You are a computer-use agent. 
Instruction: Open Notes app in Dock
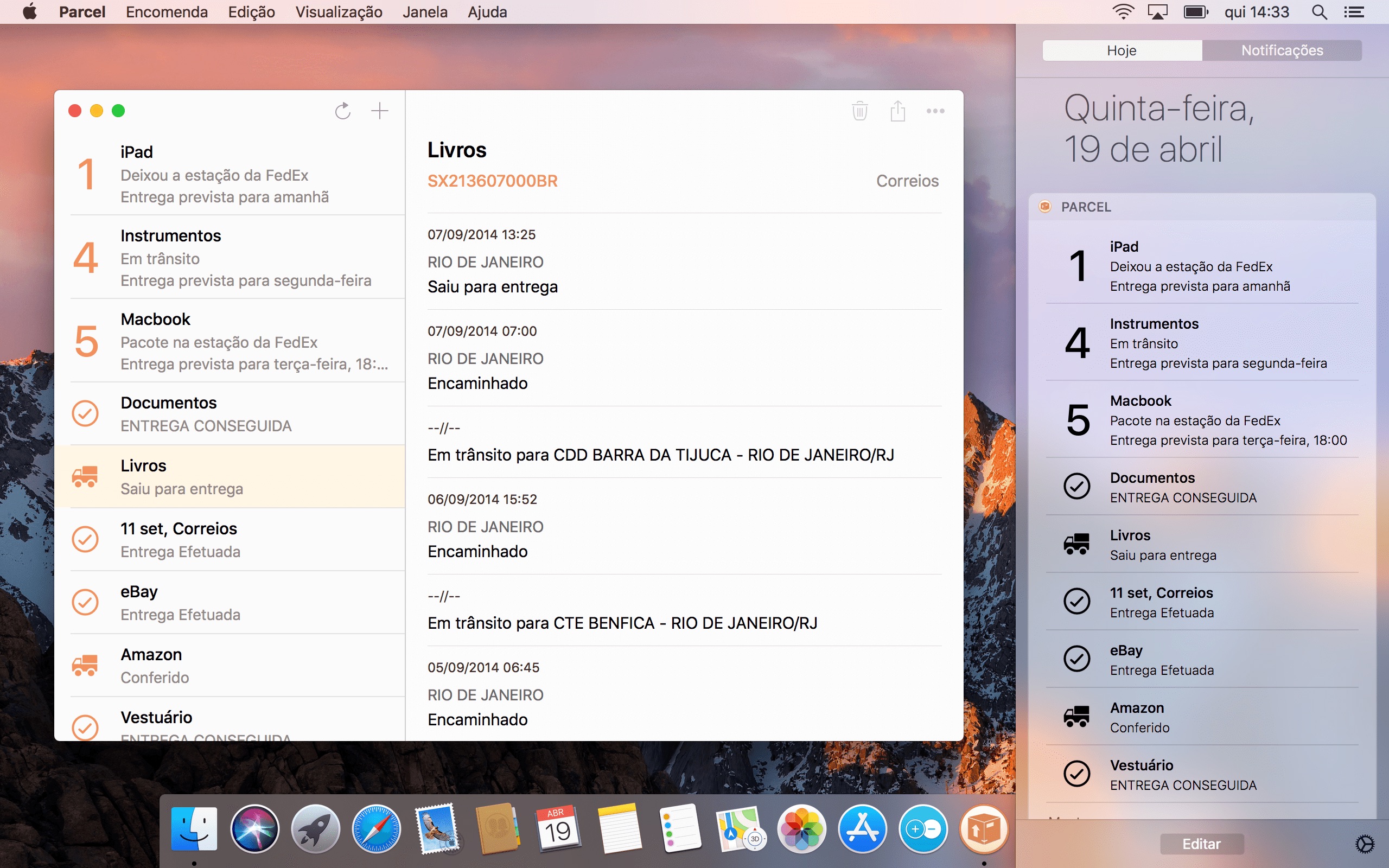(619, 829)
